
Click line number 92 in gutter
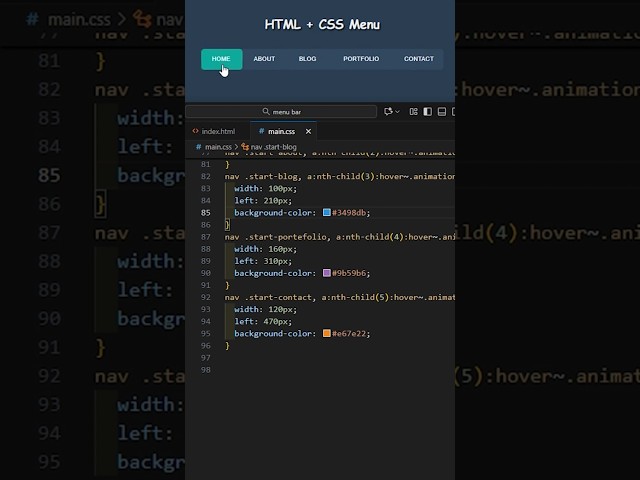(206, 297)
